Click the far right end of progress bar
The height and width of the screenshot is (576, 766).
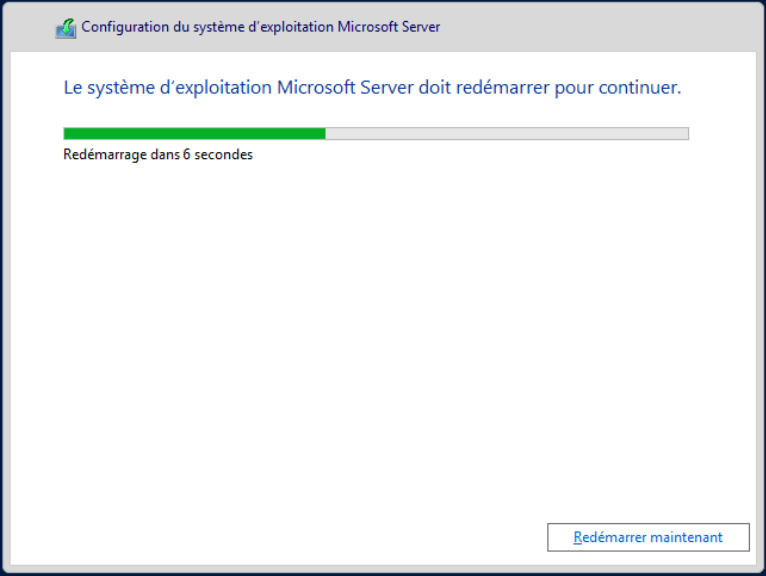coord(686,133)
